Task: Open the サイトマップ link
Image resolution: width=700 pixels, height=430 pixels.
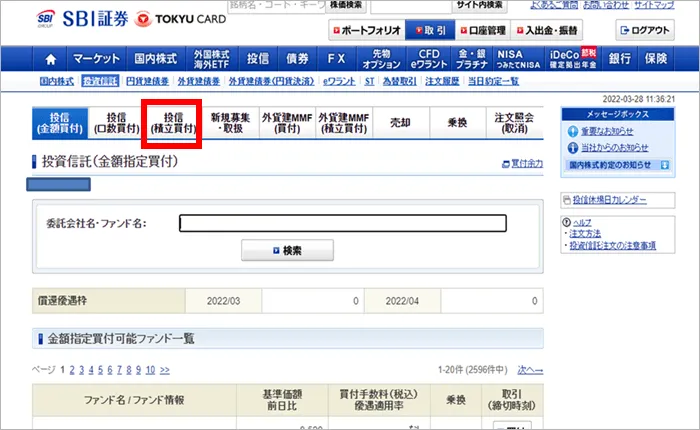Action: click(654, 4)
